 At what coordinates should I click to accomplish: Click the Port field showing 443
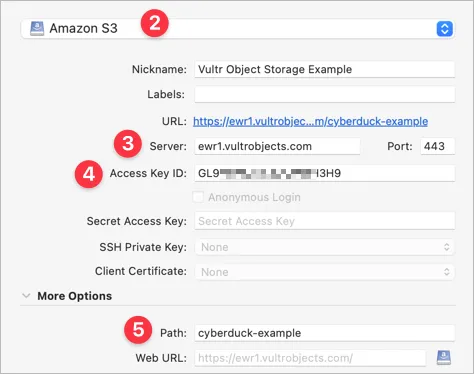tap(437, 146)
